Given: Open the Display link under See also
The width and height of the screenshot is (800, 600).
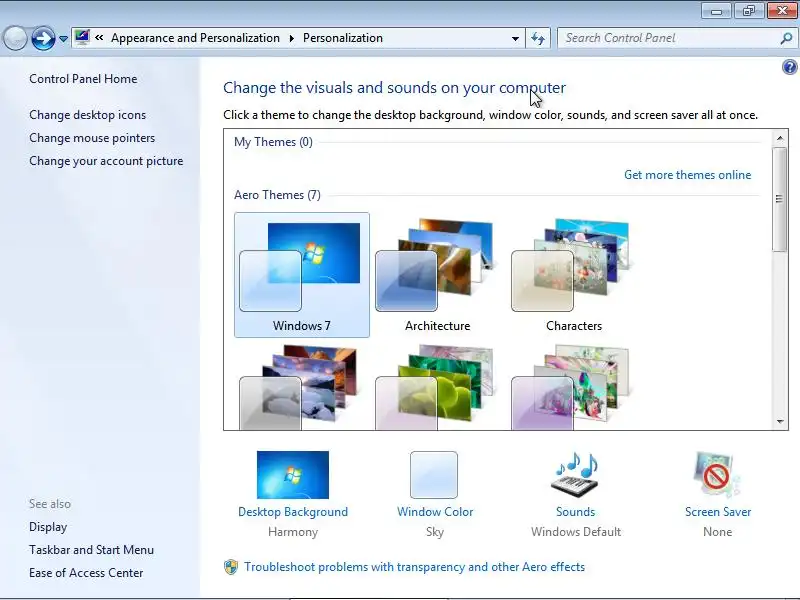Looking at the screenshot, I should pyautogui.click(x=48, y=527).
